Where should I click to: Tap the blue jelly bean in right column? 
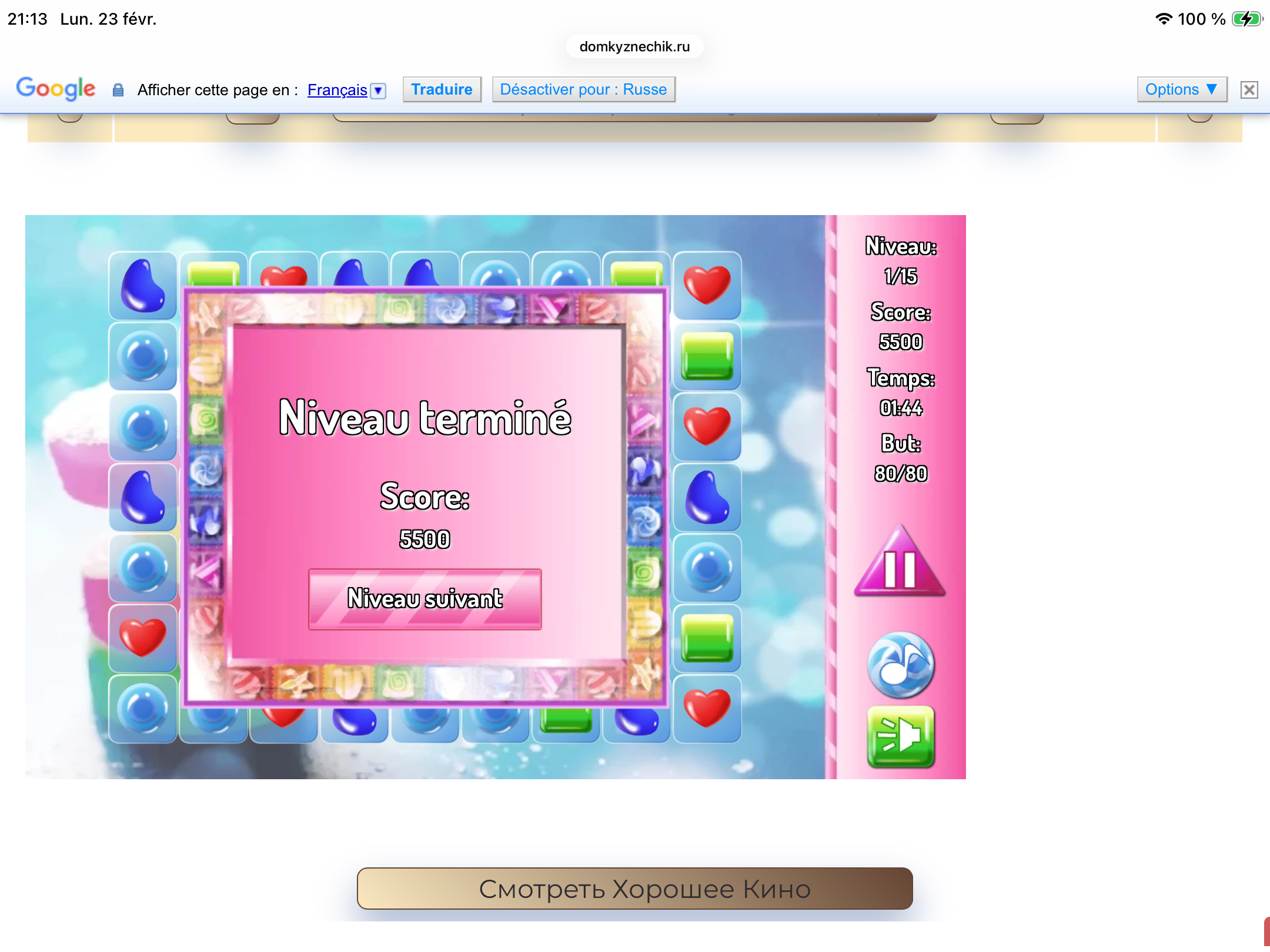pyautogui.click(x=707, y=497)
